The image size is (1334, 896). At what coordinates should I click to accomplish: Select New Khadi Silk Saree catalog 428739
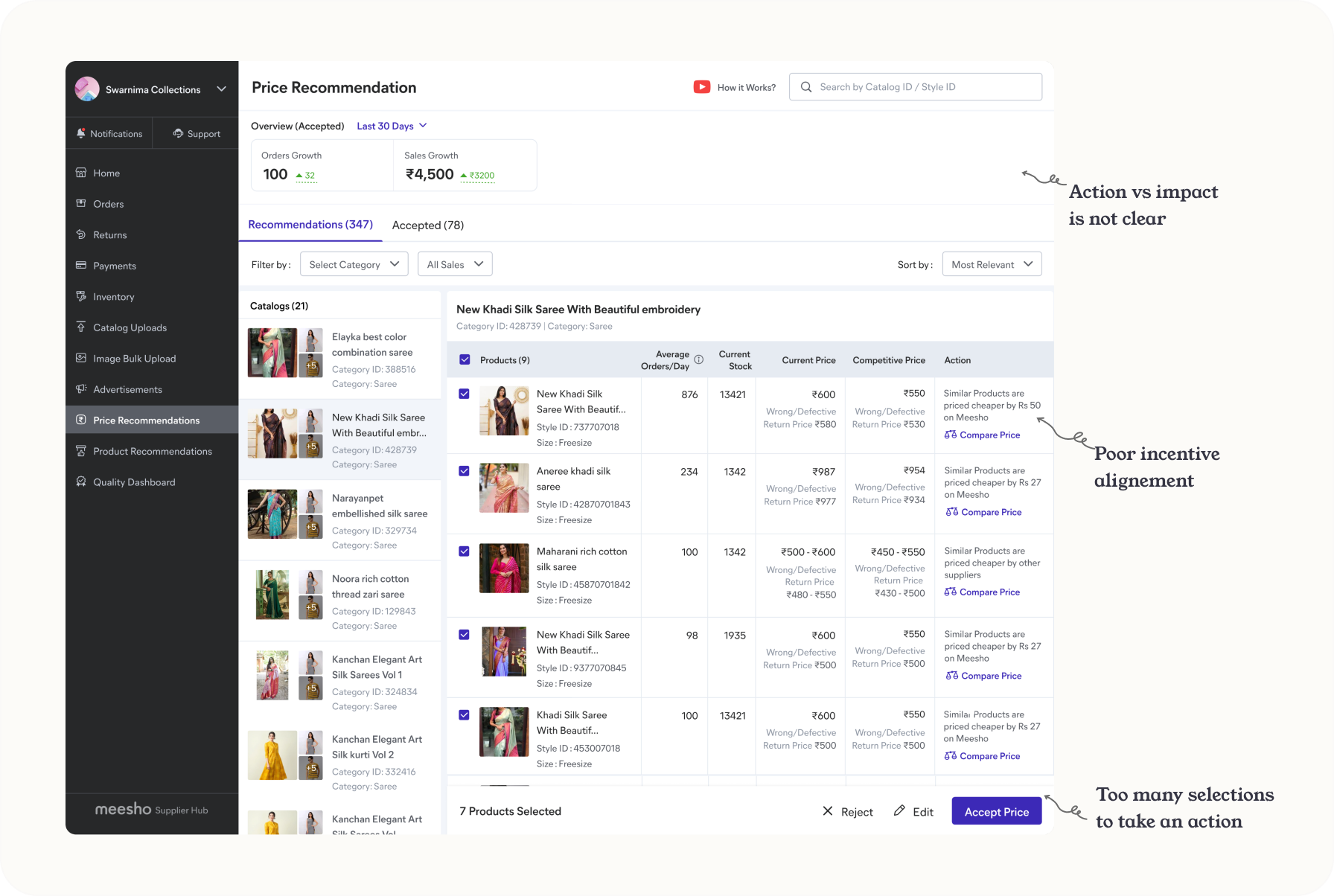[340, 440]
